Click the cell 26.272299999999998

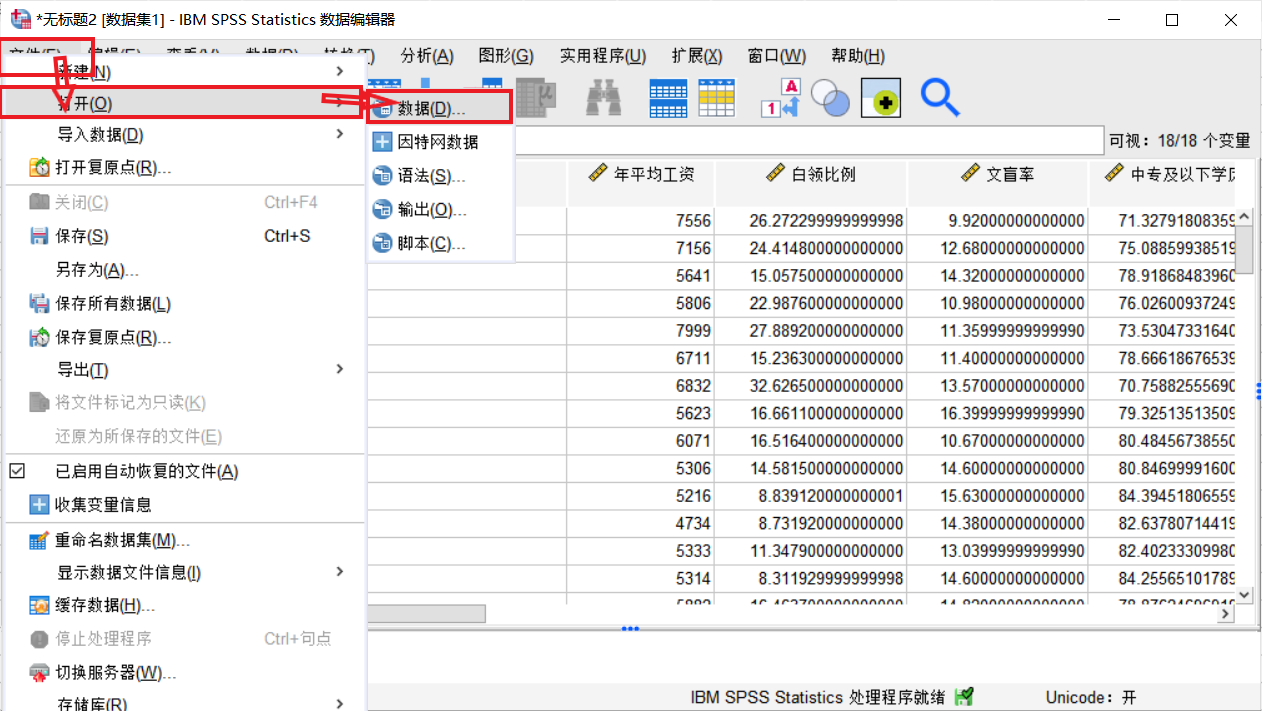coord(811,220)
